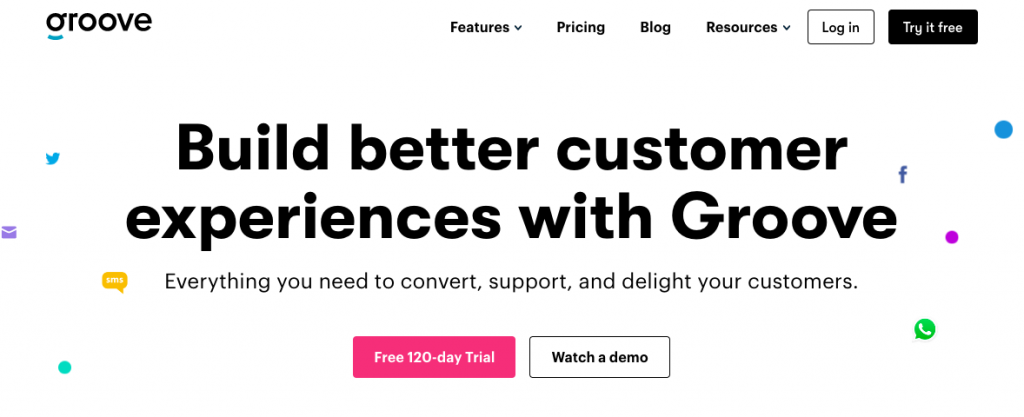Click the Groove logo
This screenshot has height=417, width=1024.
tap(99, 25)
